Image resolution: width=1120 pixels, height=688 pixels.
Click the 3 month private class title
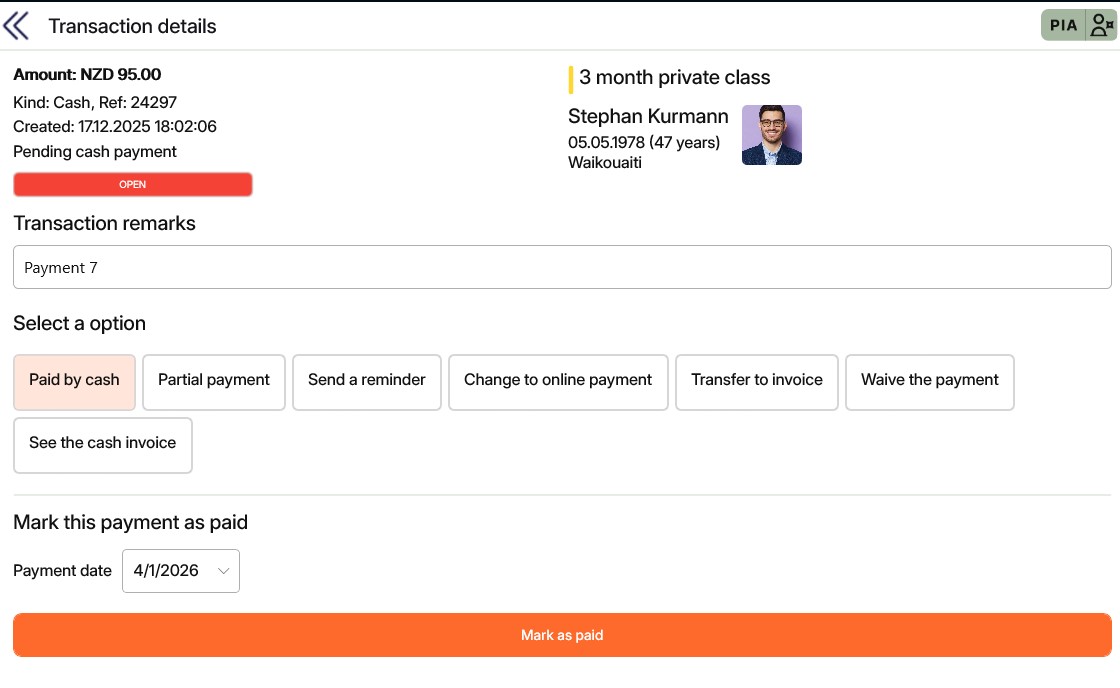coord(674,77)
